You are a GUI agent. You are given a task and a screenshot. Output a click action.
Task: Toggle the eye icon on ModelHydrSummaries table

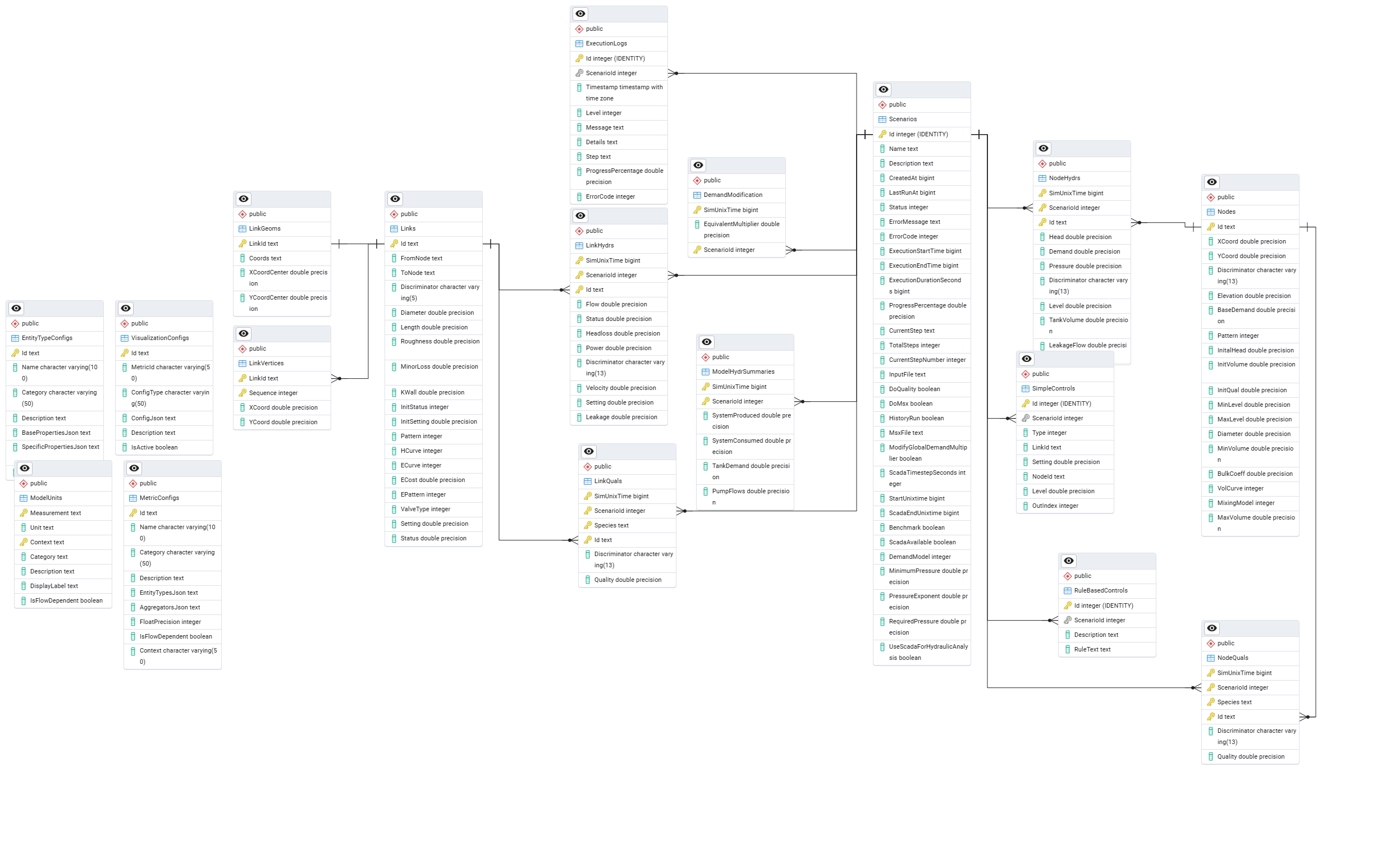click(707, 342)
